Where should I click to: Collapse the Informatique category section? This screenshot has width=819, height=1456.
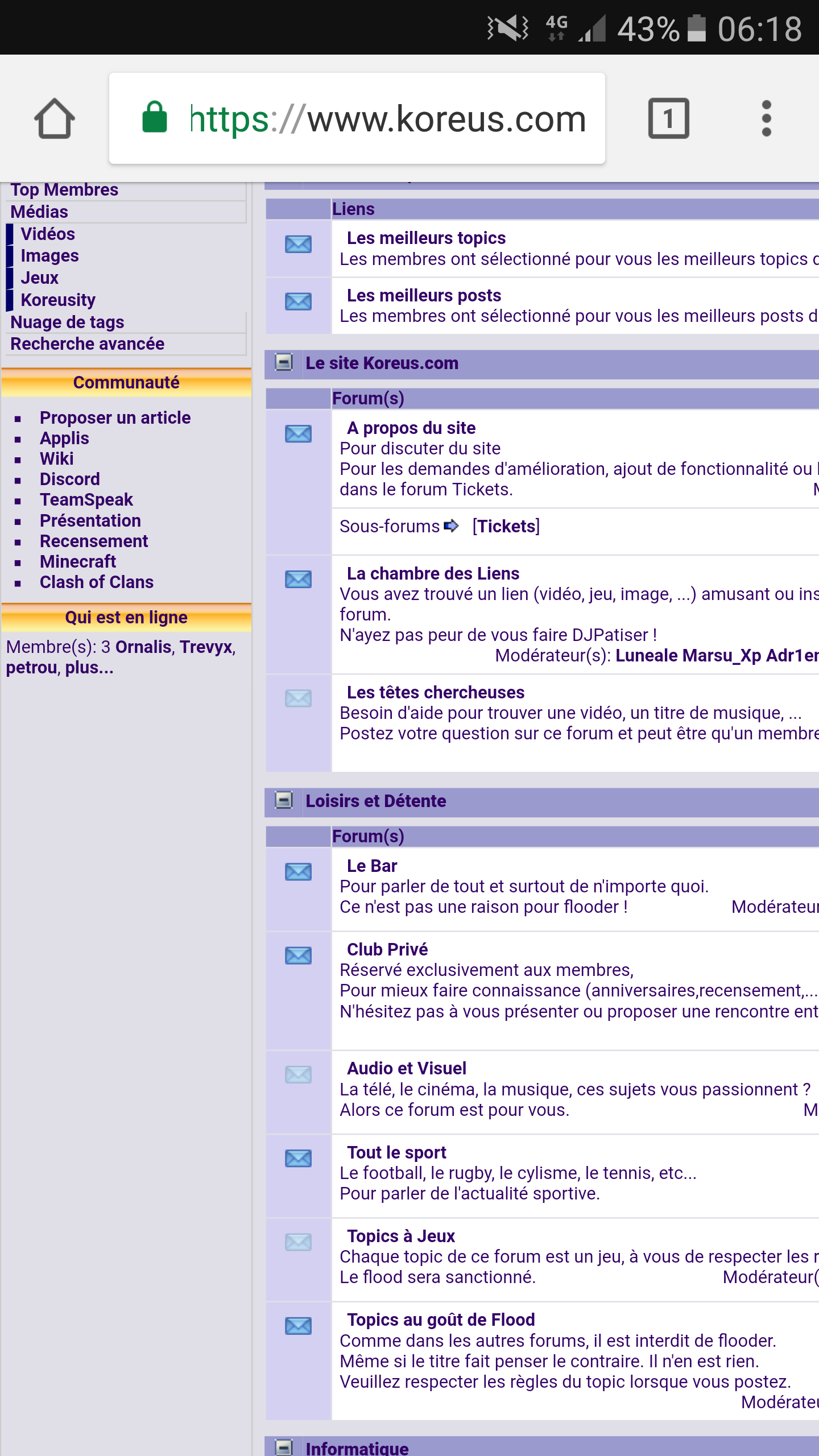coord(283,1447)
